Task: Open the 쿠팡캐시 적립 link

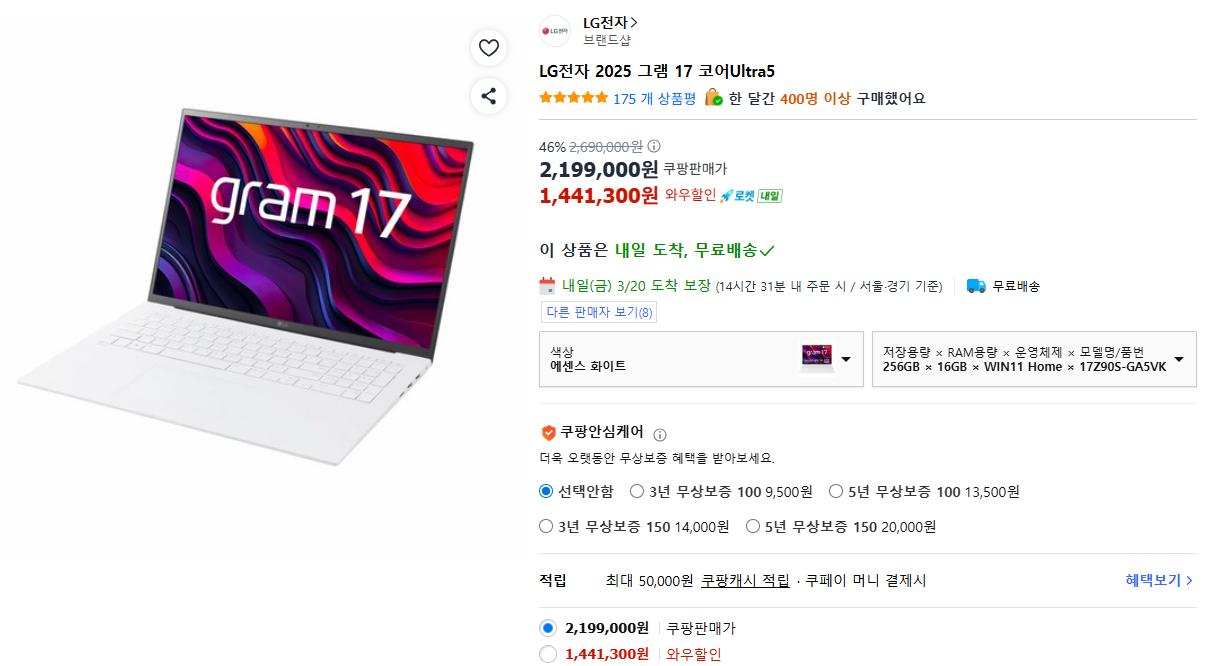Action: point(745,580)
